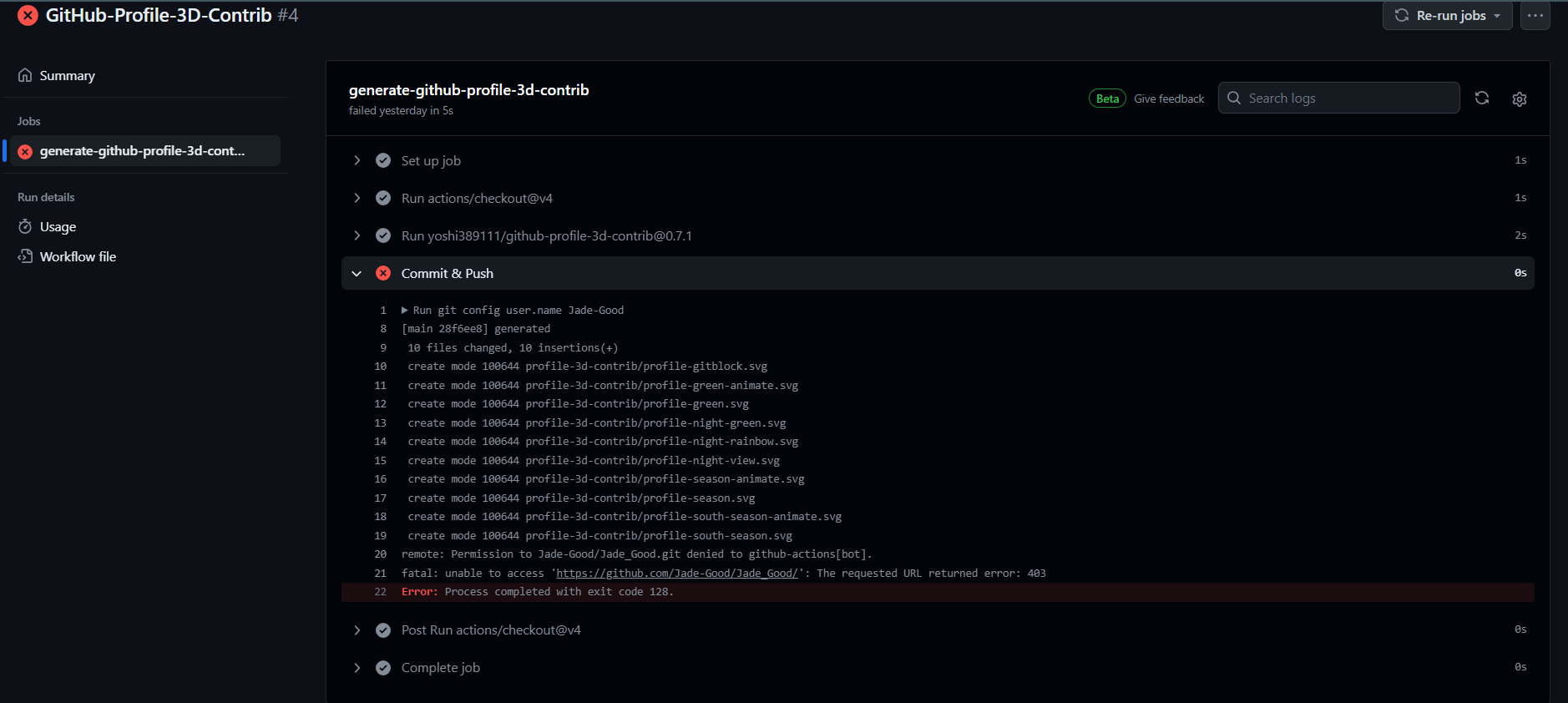
Task: Open the Usage run details
Action: (58, 226)
